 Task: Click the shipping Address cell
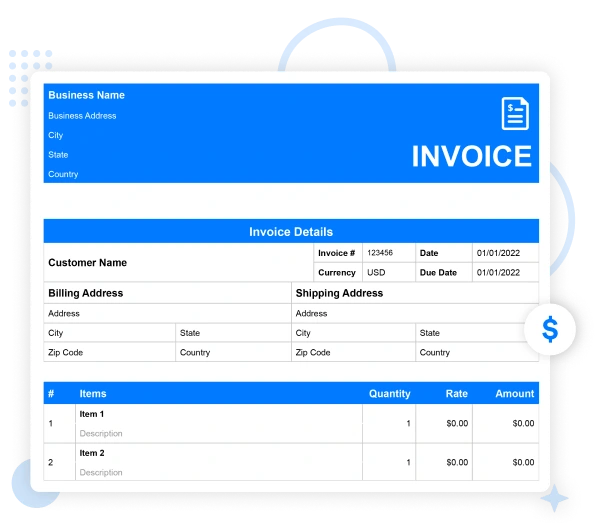point(415,313)
